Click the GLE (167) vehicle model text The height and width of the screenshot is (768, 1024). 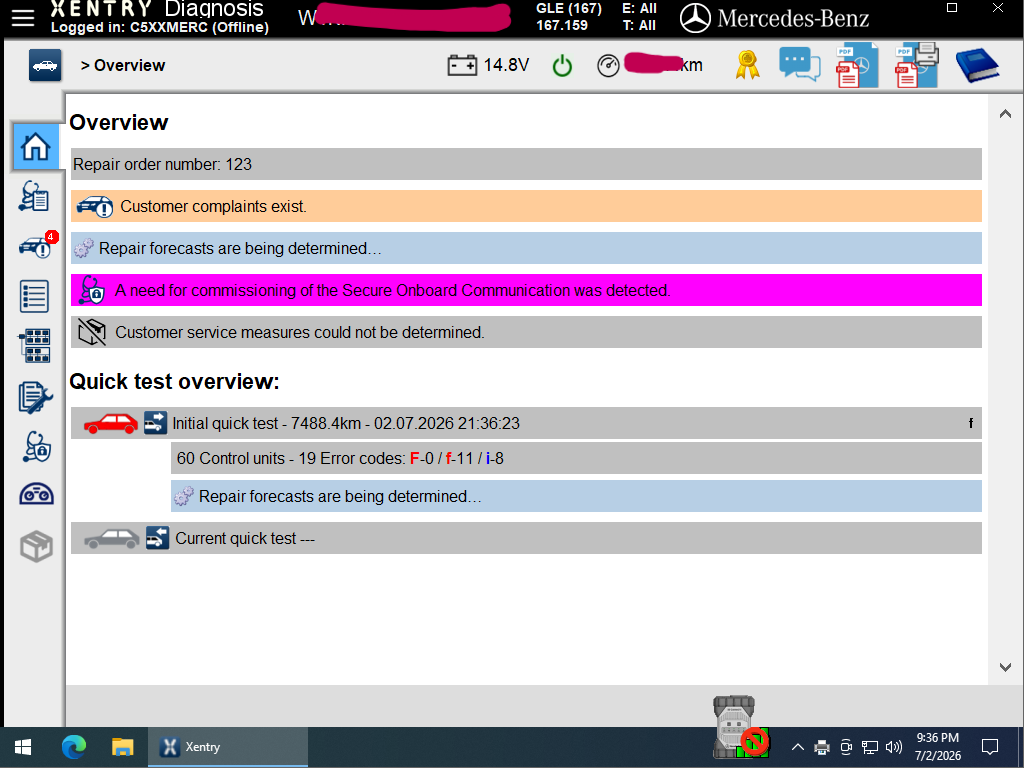tap(569, 8)
